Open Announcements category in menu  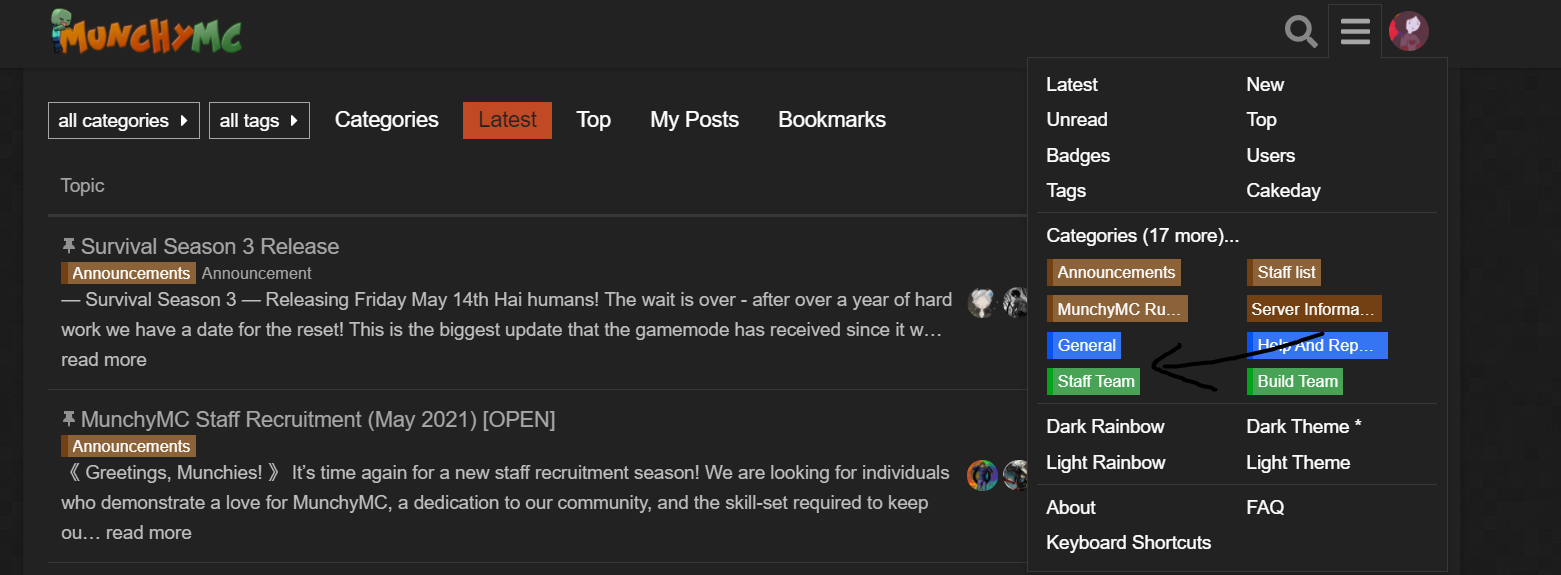(1114, 272)
